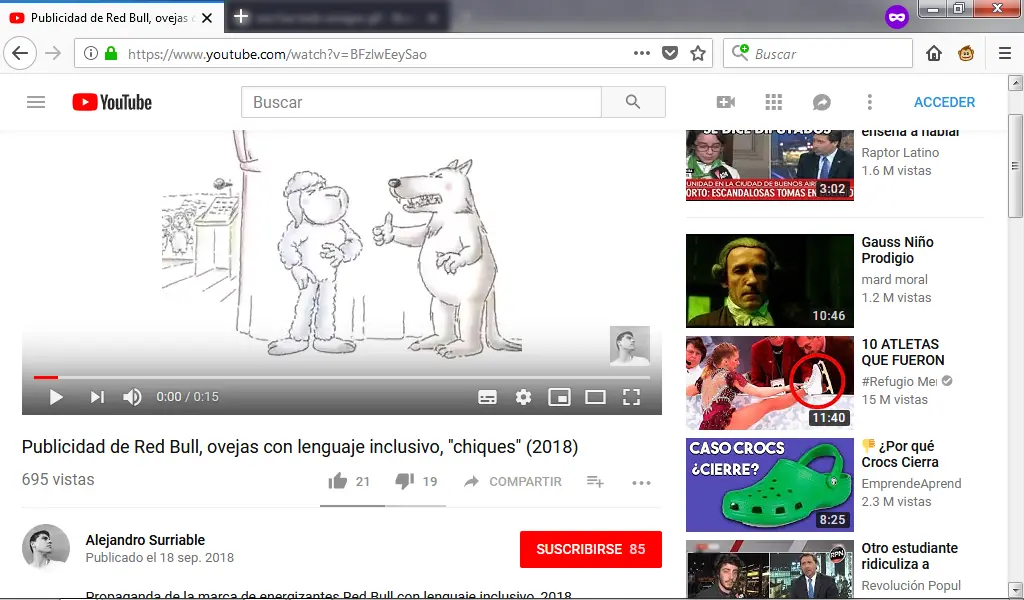Image resolution: width=1024 pixels, height=600 pixels.
Task: Open Firefox home page icon
Action: [x=934, y=54]
